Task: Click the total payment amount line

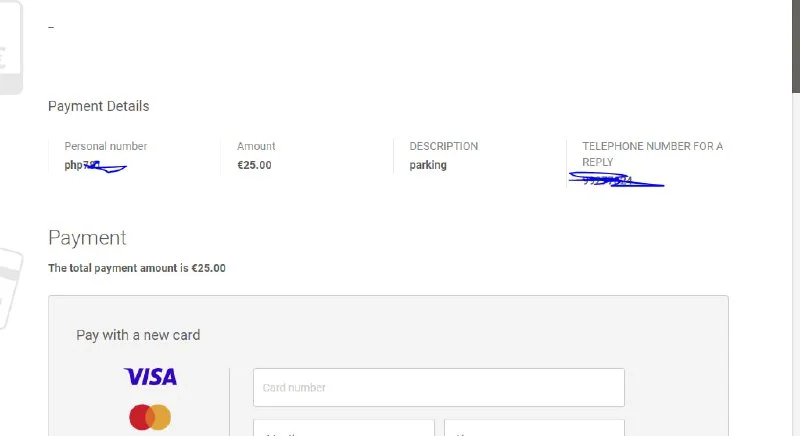Action: (137, 268)
